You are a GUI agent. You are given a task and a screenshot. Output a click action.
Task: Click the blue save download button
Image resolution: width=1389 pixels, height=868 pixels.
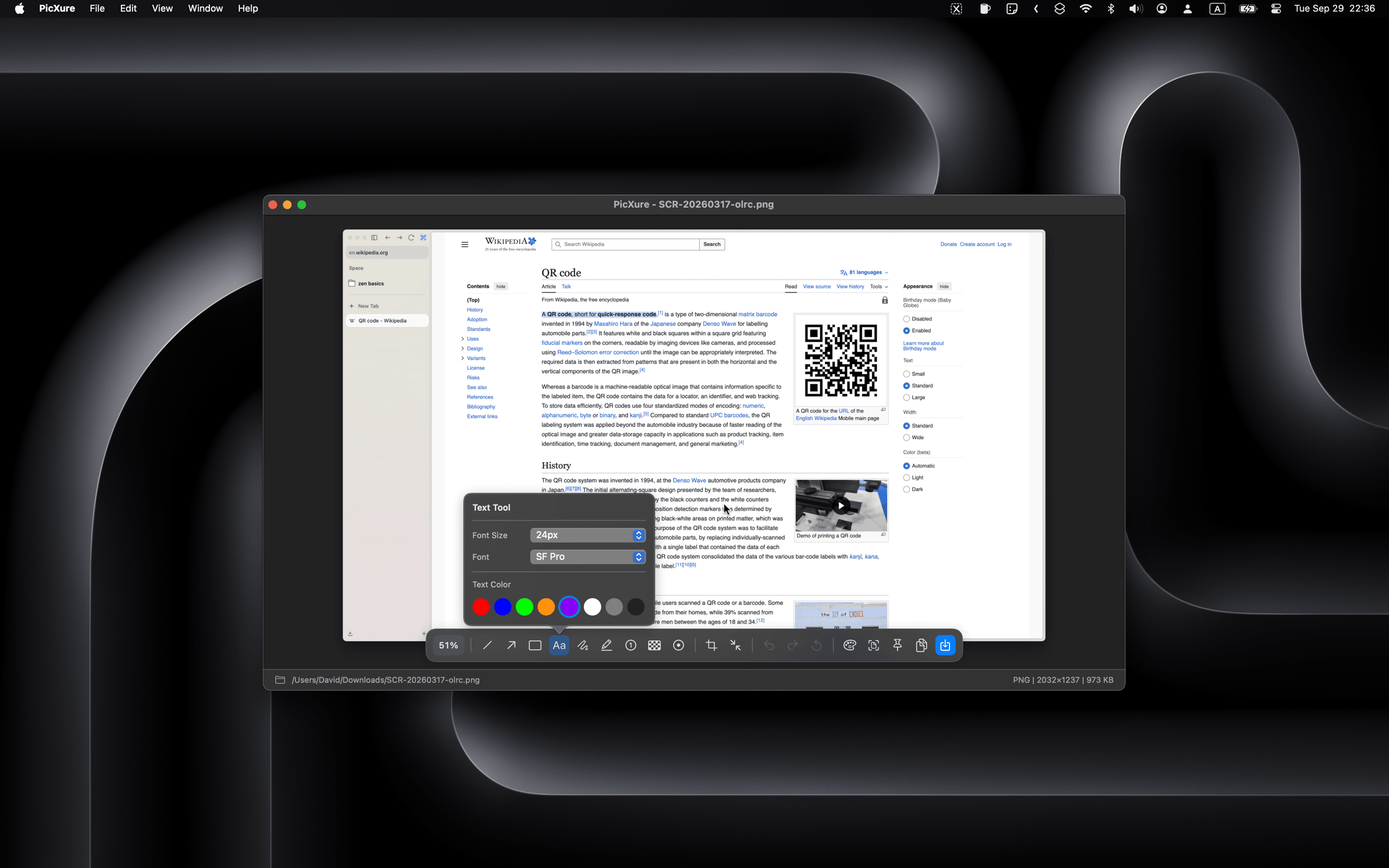pyautogui.click(x=945, y=645)
